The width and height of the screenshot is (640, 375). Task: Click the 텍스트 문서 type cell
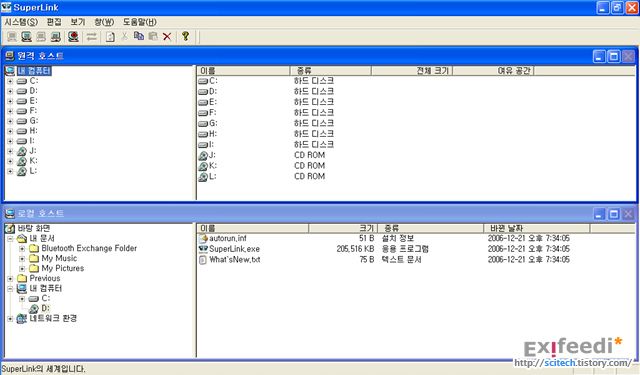tap(401, 260)
